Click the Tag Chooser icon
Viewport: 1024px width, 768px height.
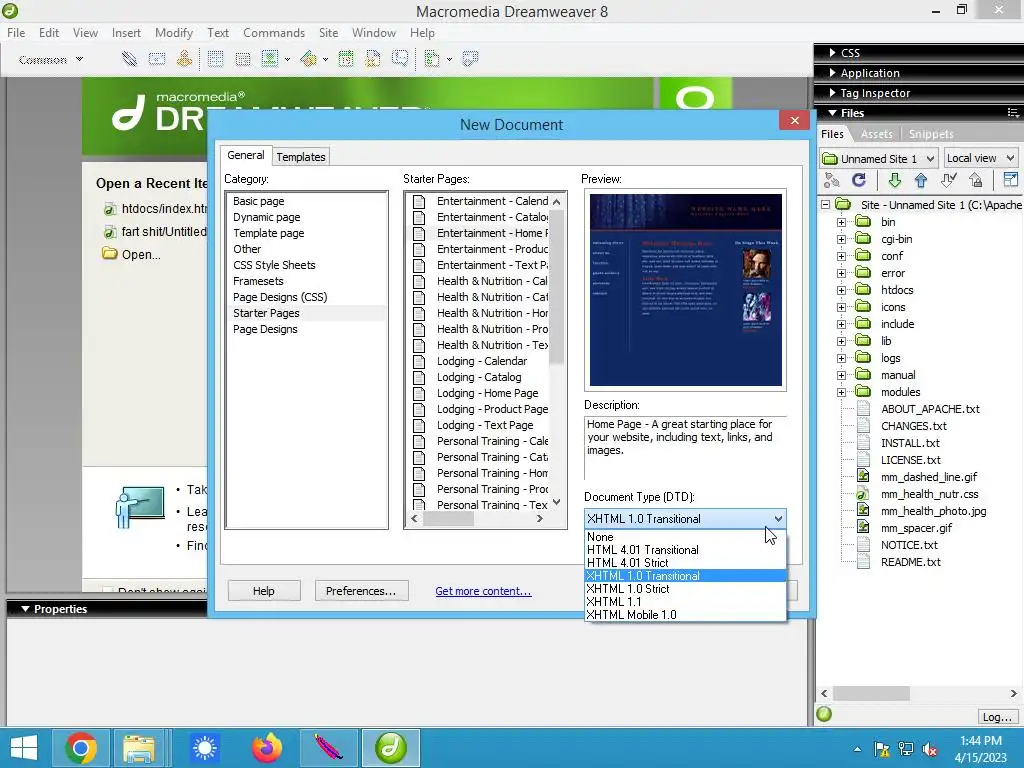coord(470,59)
